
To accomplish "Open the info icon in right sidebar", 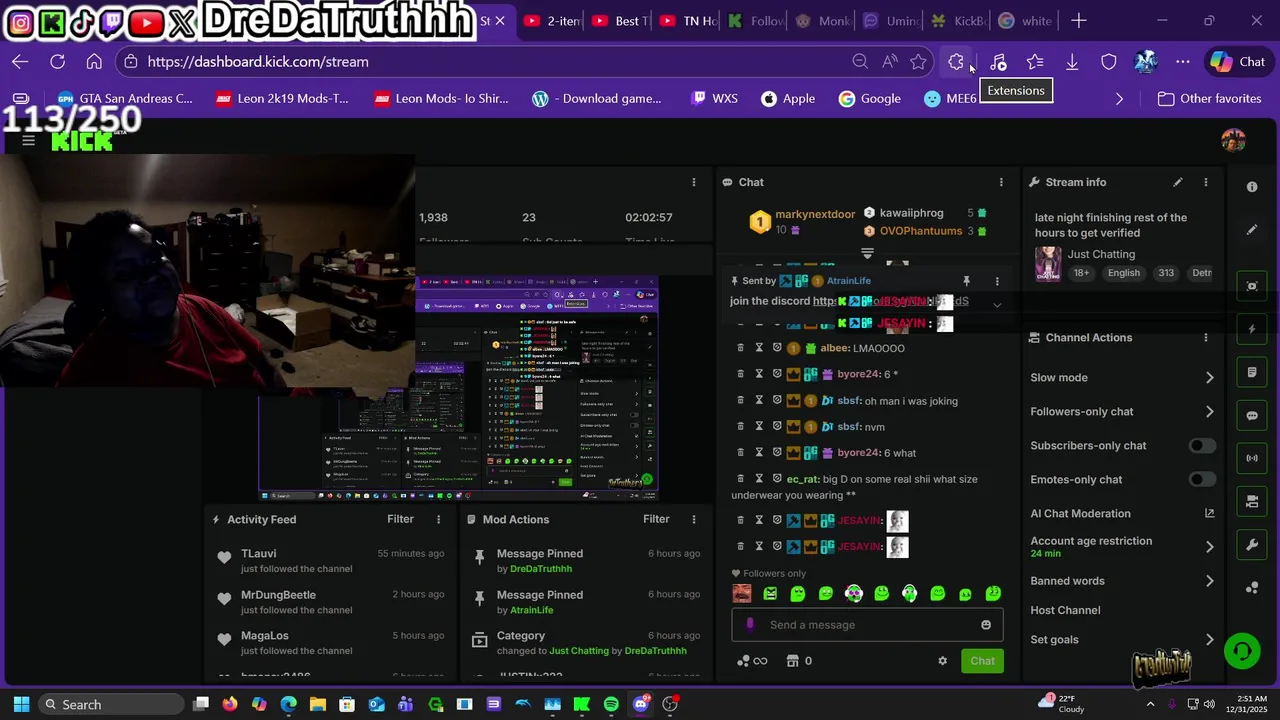I will (x=1252, y=187).
